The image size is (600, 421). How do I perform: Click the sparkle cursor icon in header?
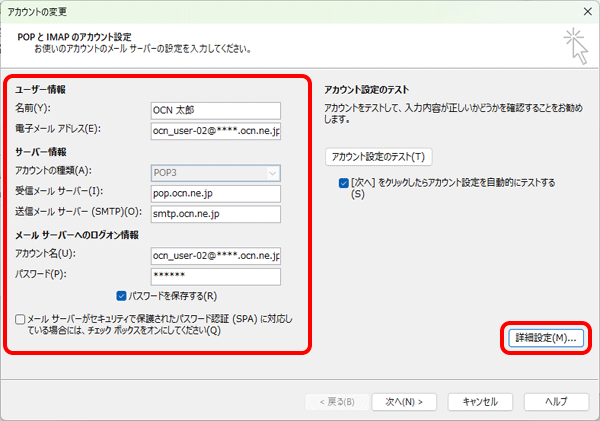pos(575,40)
